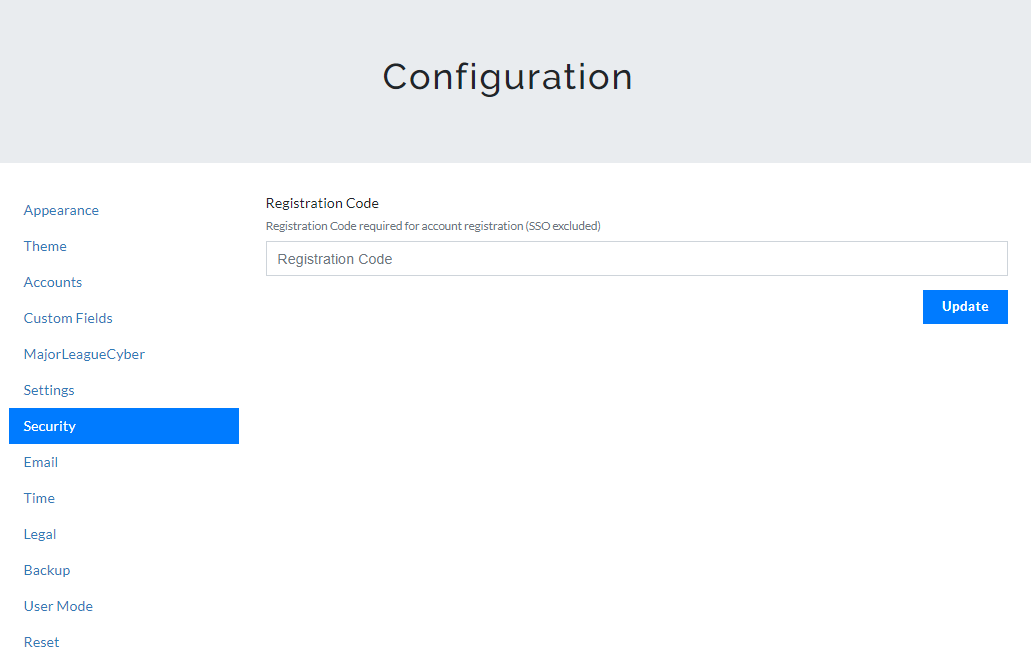Select the Accounts tab in sidebar
The width and height of the screenshot is (1031, 672).
53,282
